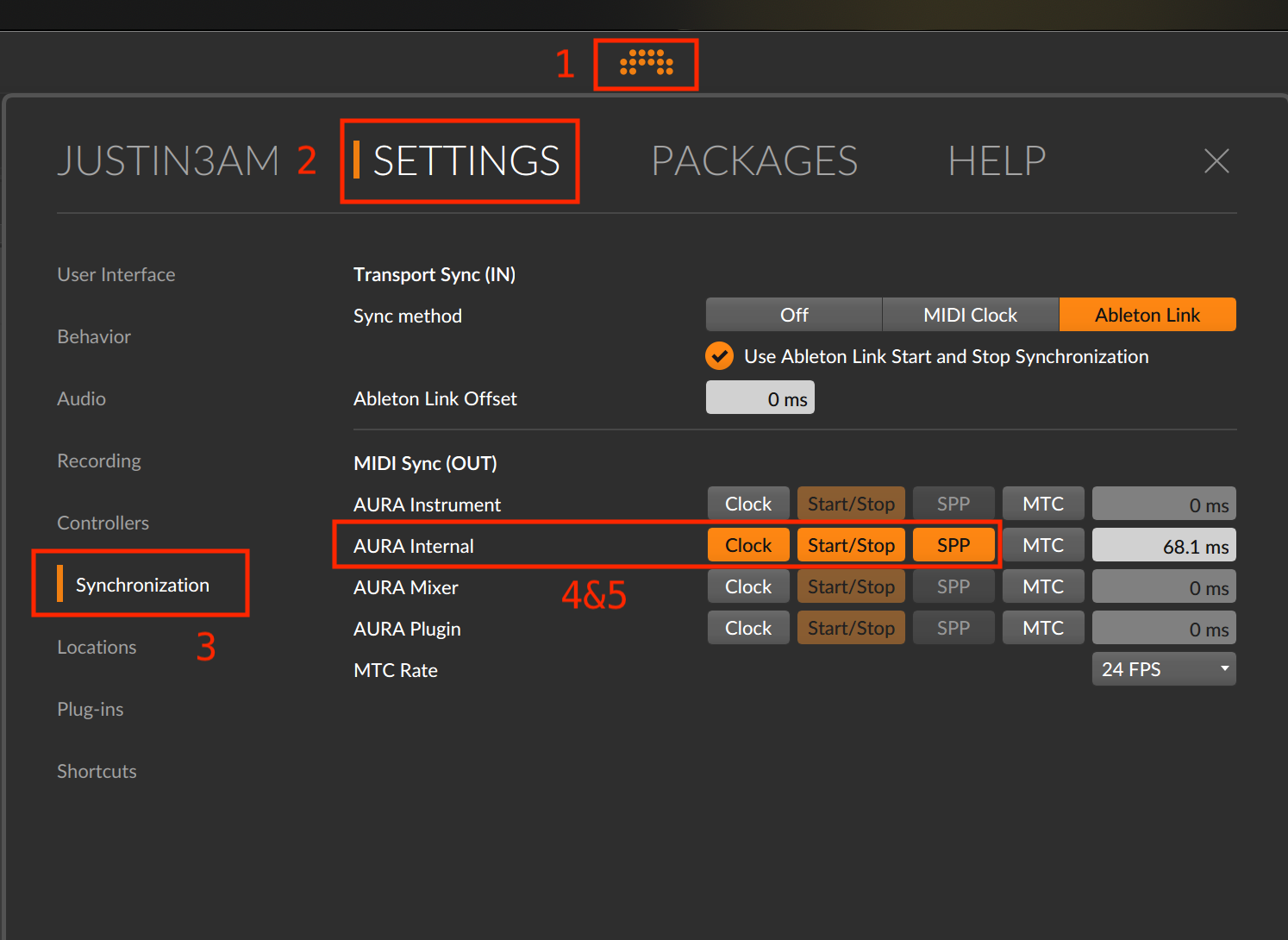Image resolution: width=1288 pixels, height=940 pixels.
Task: Toggle Start/Stop for AURA Internal
Action: [851, 545]
